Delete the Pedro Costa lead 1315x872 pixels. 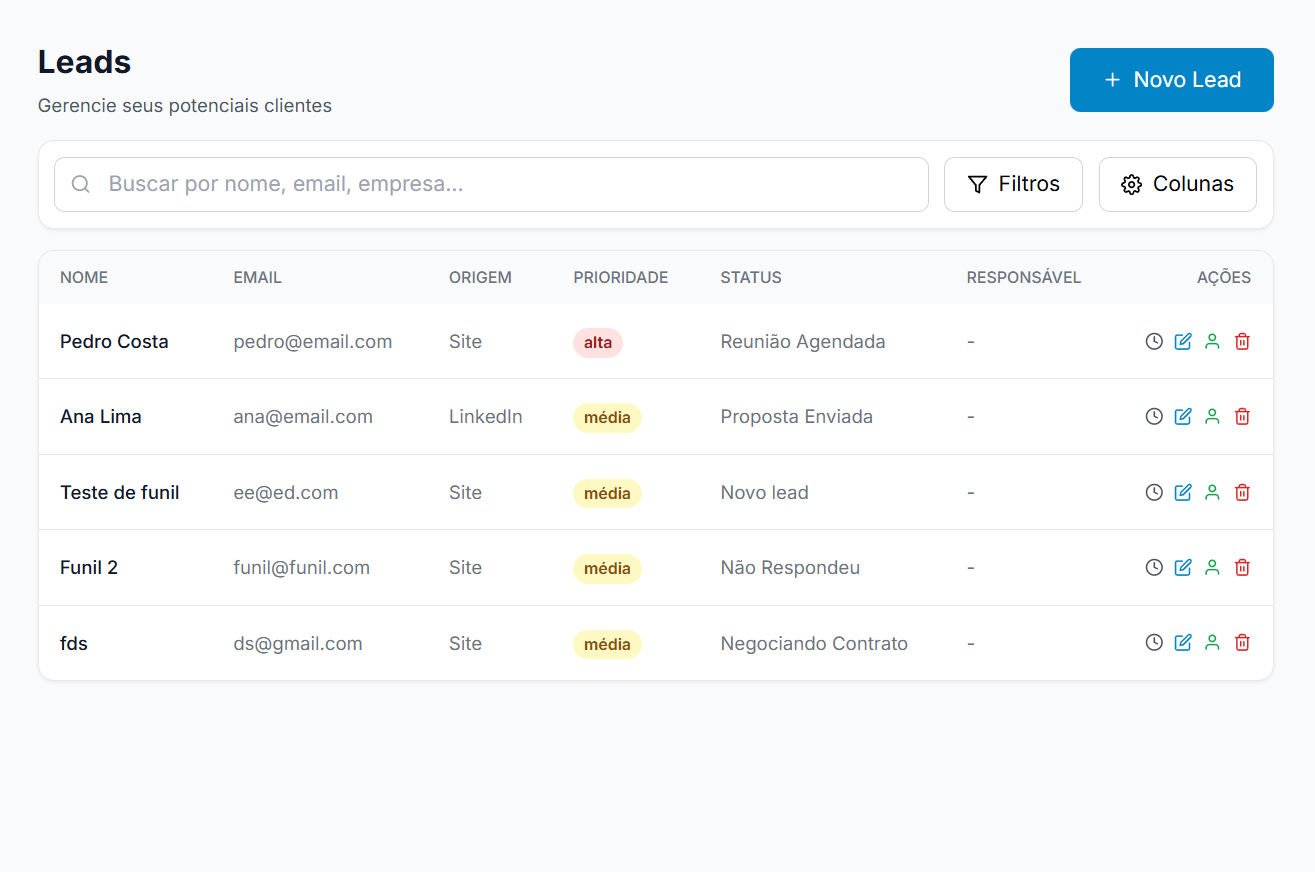click(1242, 341)
